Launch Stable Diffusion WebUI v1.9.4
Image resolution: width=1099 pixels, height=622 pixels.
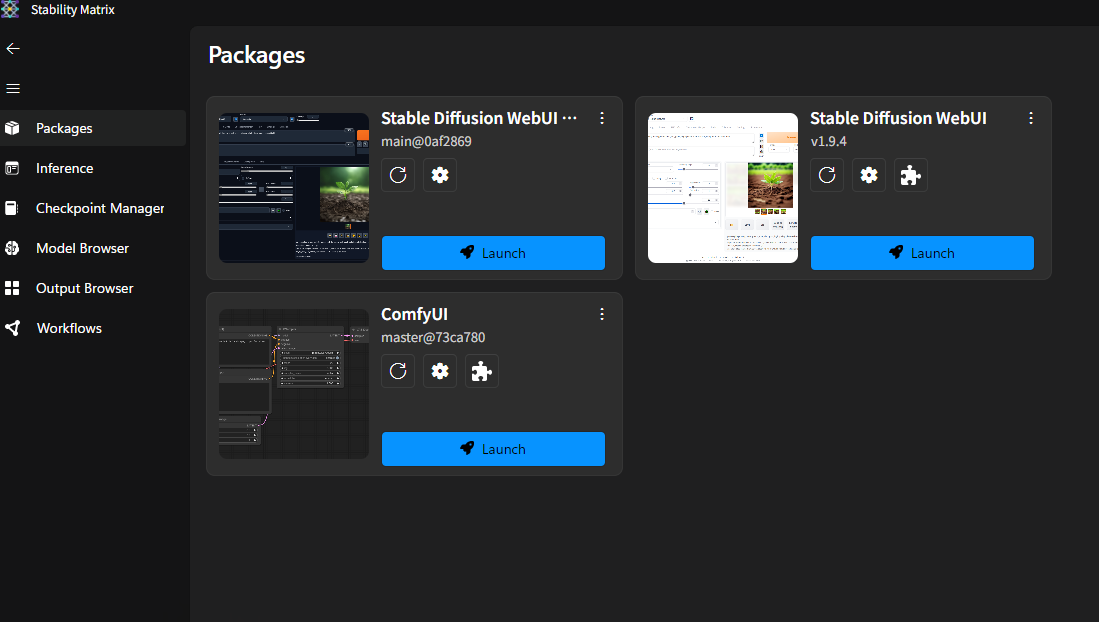tap(922, 253)
